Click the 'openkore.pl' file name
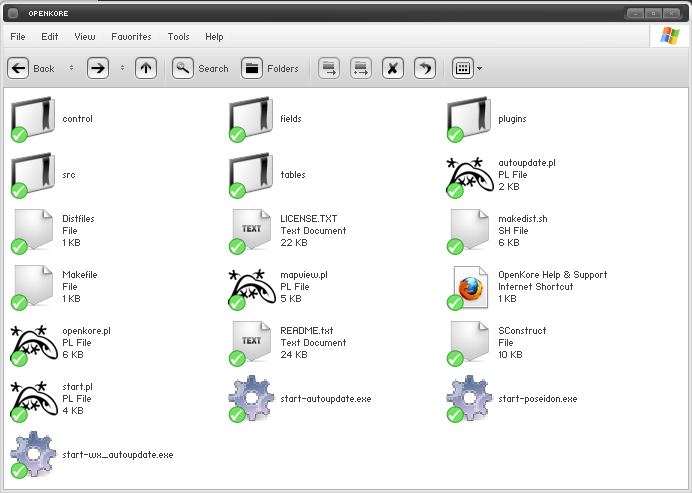Viewport: 692px width, 493px height. pyautogui.click(x=86, y=331)
